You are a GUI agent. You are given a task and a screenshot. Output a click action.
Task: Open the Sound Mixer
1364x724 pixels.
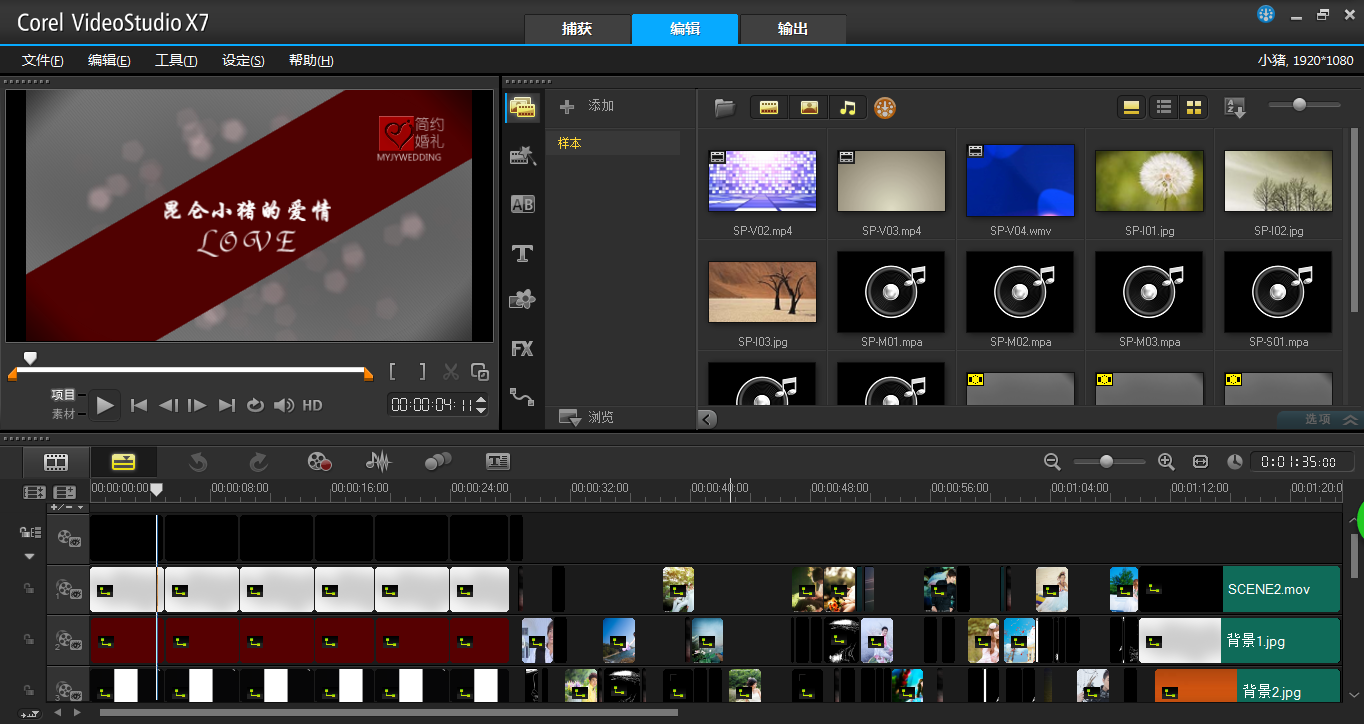pos(378,462)
